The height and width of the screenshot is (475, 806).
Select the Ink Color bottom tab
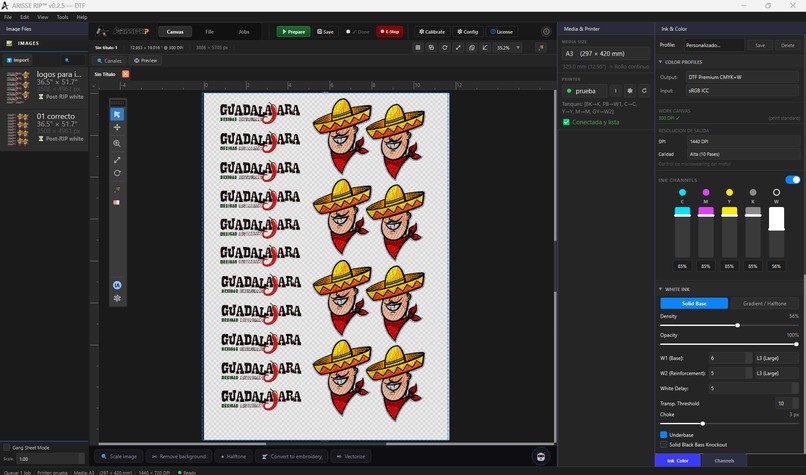[677, 461]
